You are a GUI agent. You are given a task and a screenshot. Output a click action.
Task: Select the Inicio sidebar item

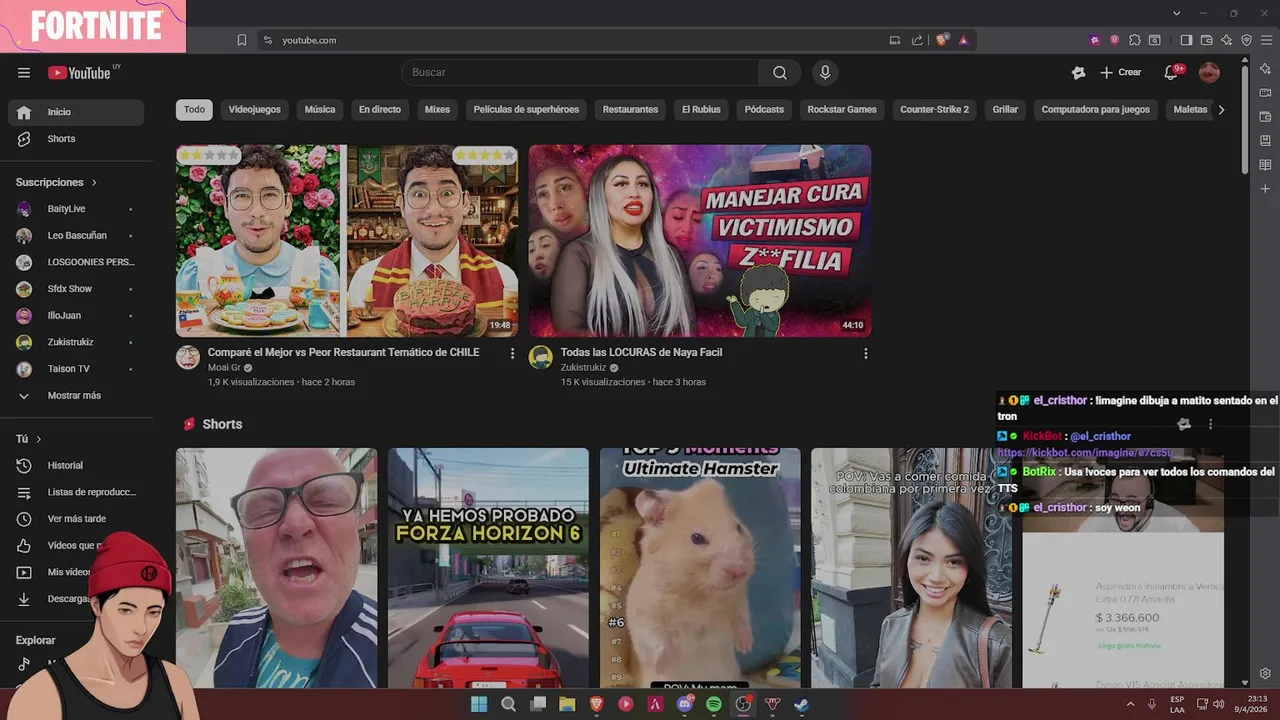click(x=76, y=112)
